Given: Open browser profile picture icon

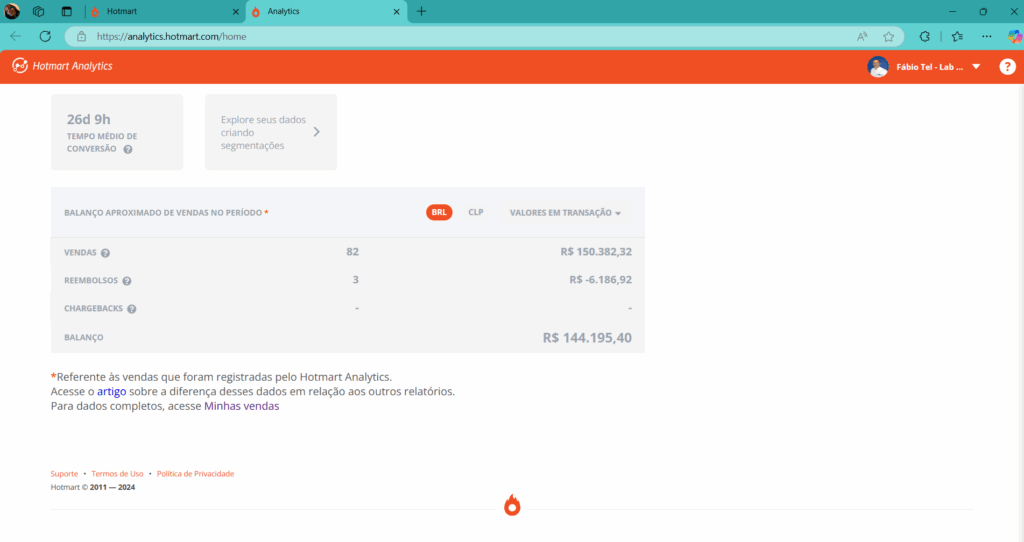Looking at the screenshot, I should click(x=12, y=11).
